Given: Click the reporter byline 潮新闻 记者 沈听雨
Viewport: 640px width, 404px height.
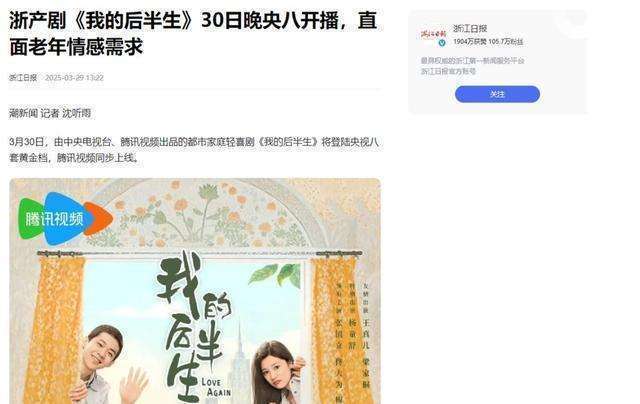Looking at the screenshot, I should tap(50, 113).
